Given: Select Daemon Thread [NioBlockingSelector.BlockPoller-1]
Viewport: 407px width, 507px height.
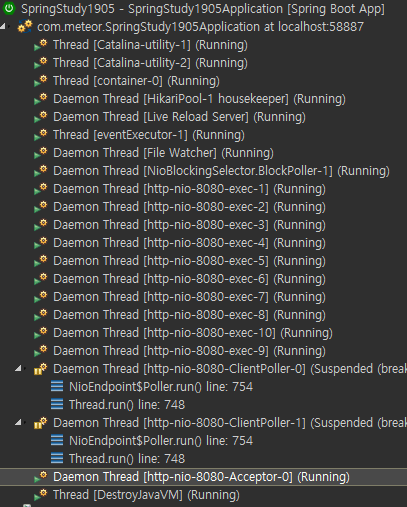Looking at the screenshot, I should point(221,171).
